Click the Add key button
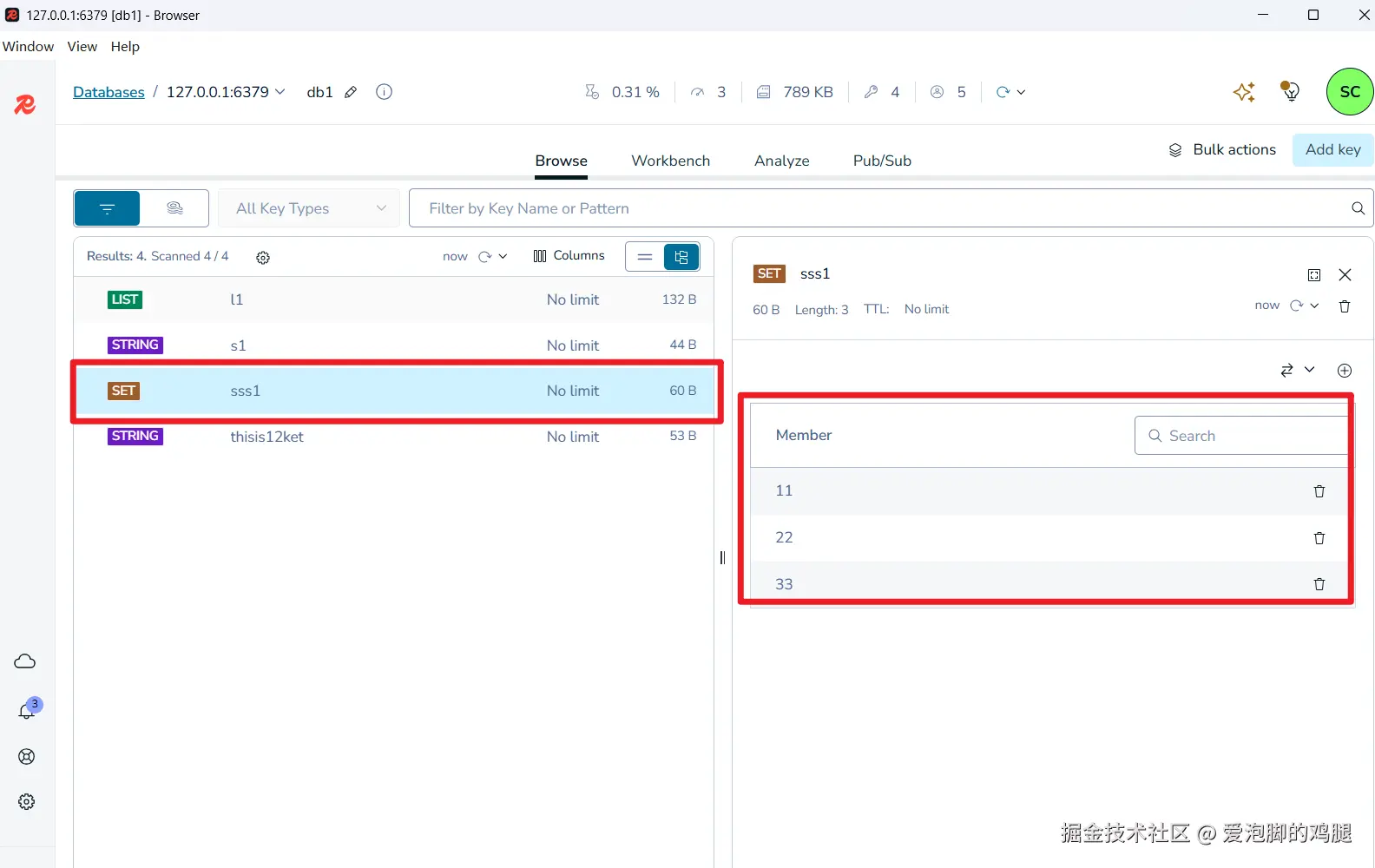Viewport: 1375px width, 868px height. [1332, 149]
